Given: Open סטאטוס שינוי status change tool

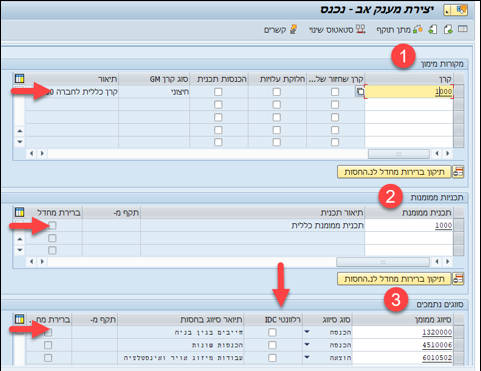Looking at the screenshot, I should tap(361, 29).
